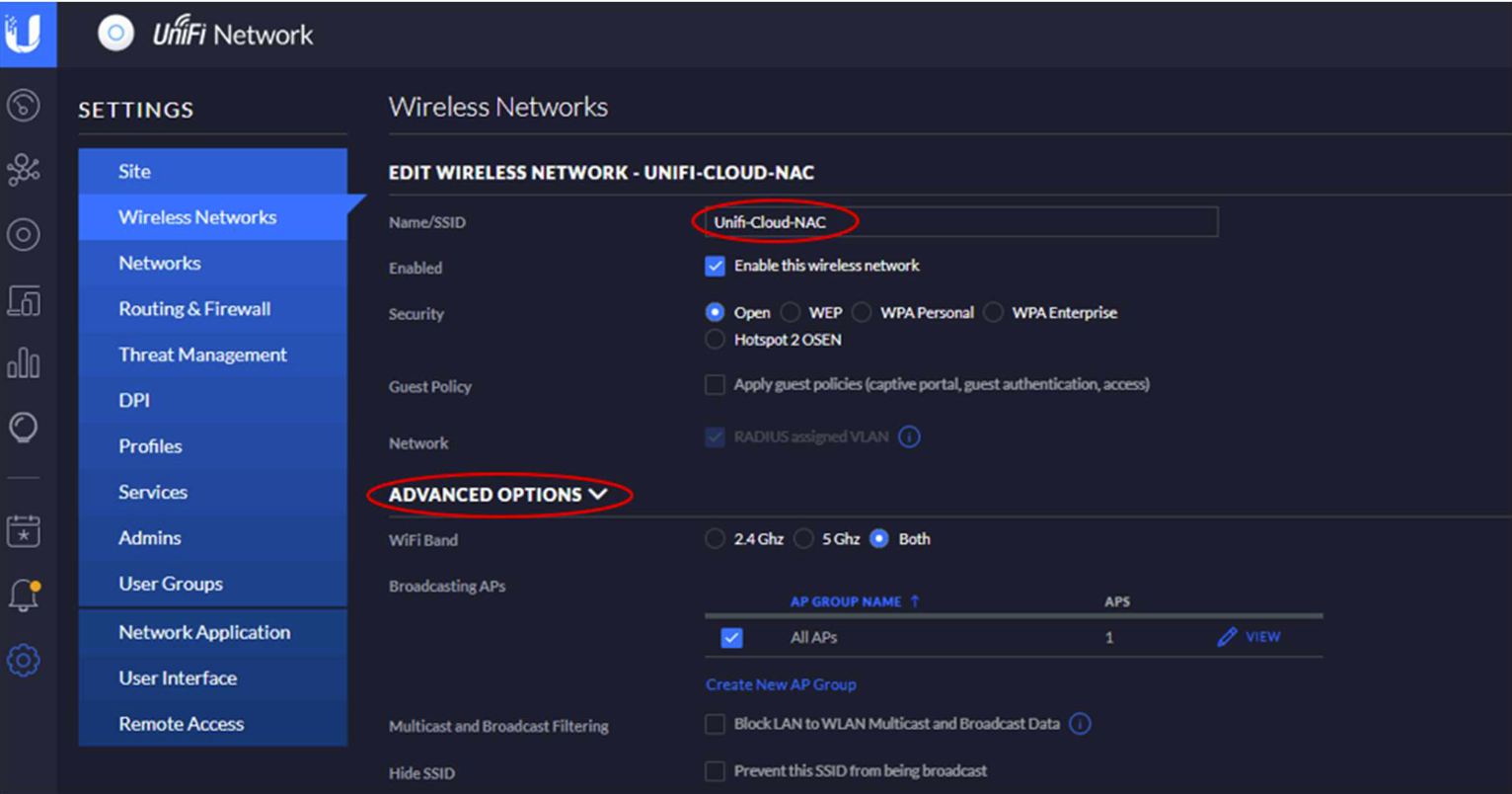Screen dimensions: 1512x794
Task: Select the WEP security radio button
Action: 791,312
